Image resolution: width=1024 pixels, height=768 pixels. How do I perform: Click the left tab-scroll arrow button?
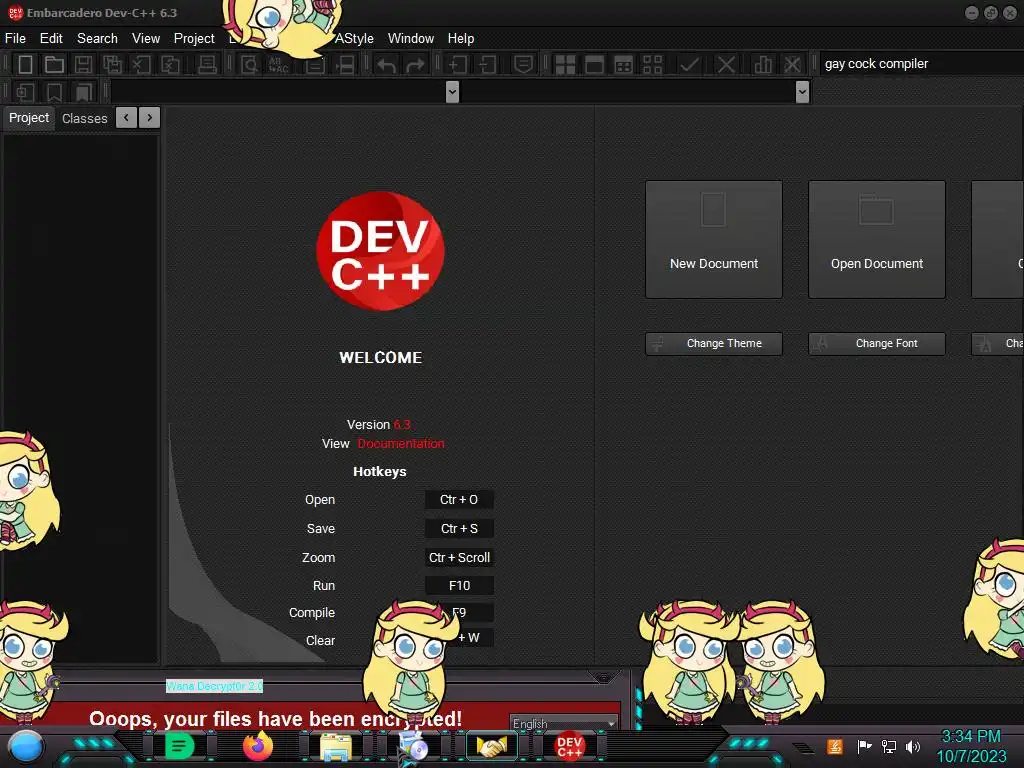coord(126,118)
